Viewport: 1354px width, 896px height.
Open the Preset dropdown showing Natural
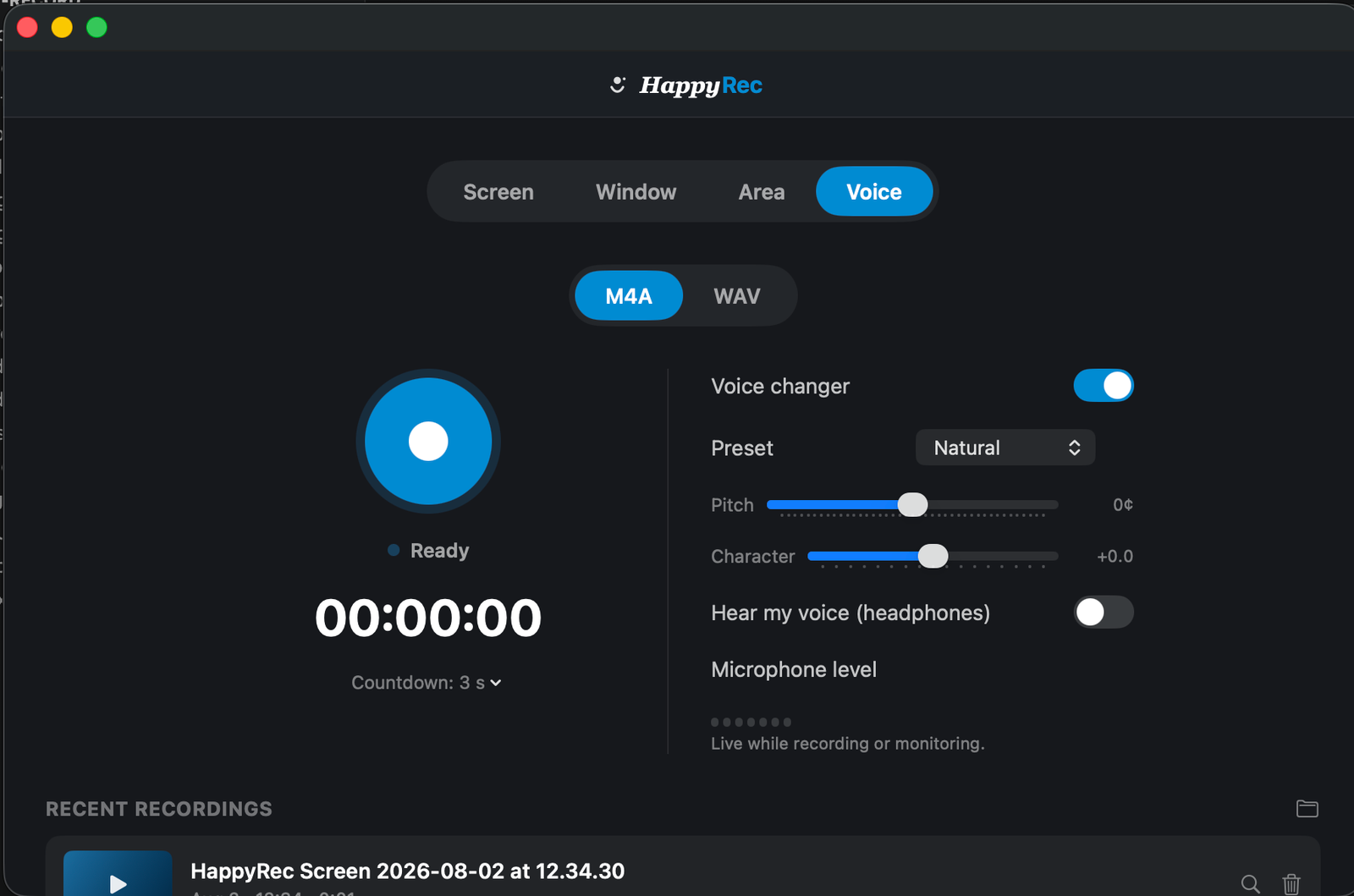tap(1005, 448)
